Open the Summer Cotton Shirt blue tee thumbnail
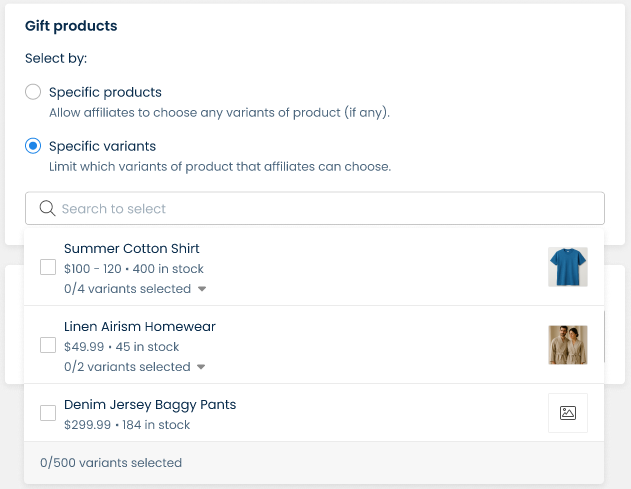The width and height of the screenshot is (631, 489). click(x=568, y=267)
